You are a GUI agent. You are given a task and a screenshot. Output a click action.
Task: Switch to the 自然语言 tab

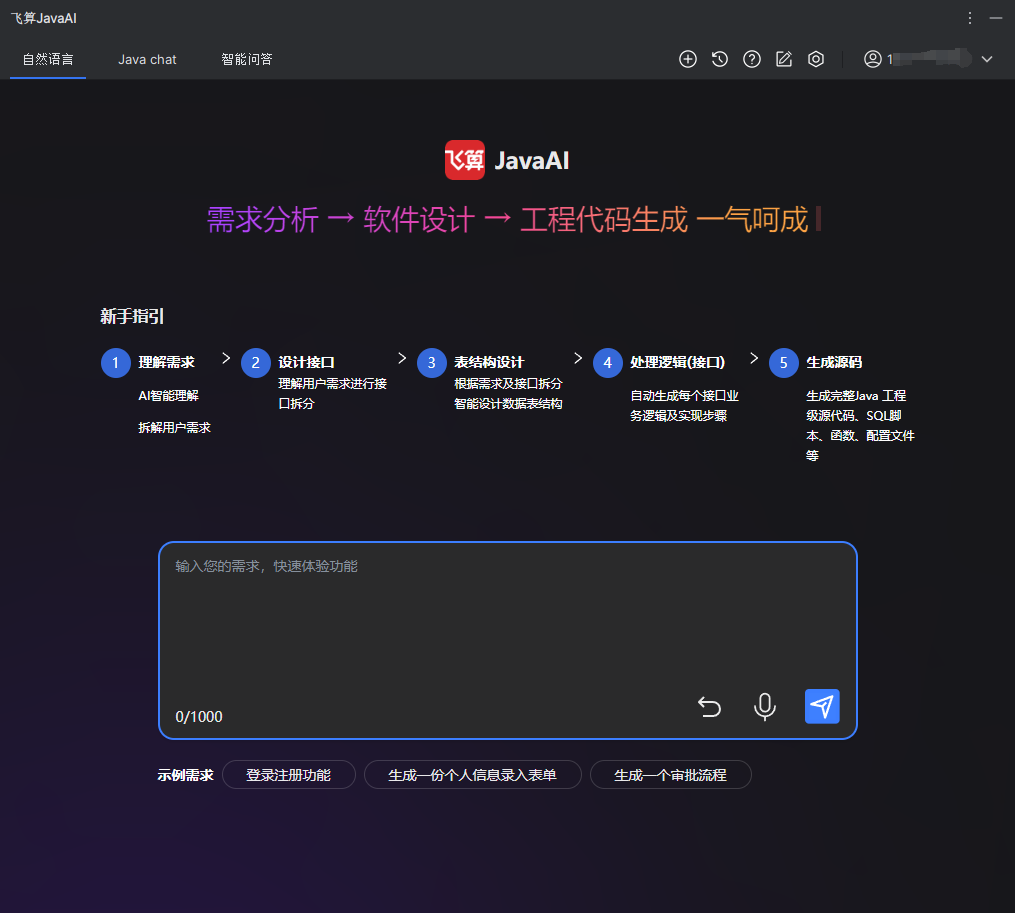pos(48,60)
